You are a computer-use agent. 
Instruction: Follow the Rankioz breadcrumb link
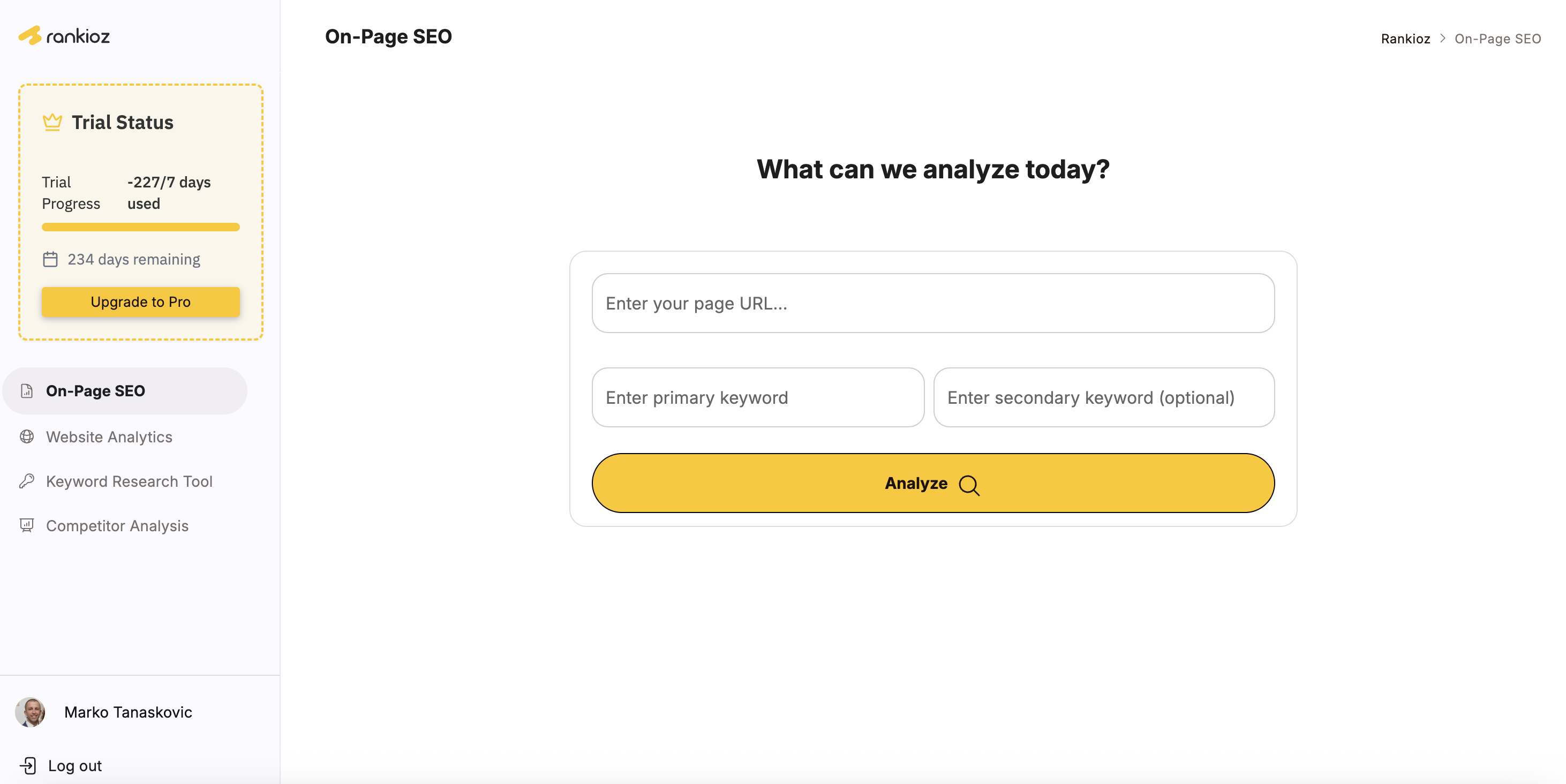pos(1405,39)
